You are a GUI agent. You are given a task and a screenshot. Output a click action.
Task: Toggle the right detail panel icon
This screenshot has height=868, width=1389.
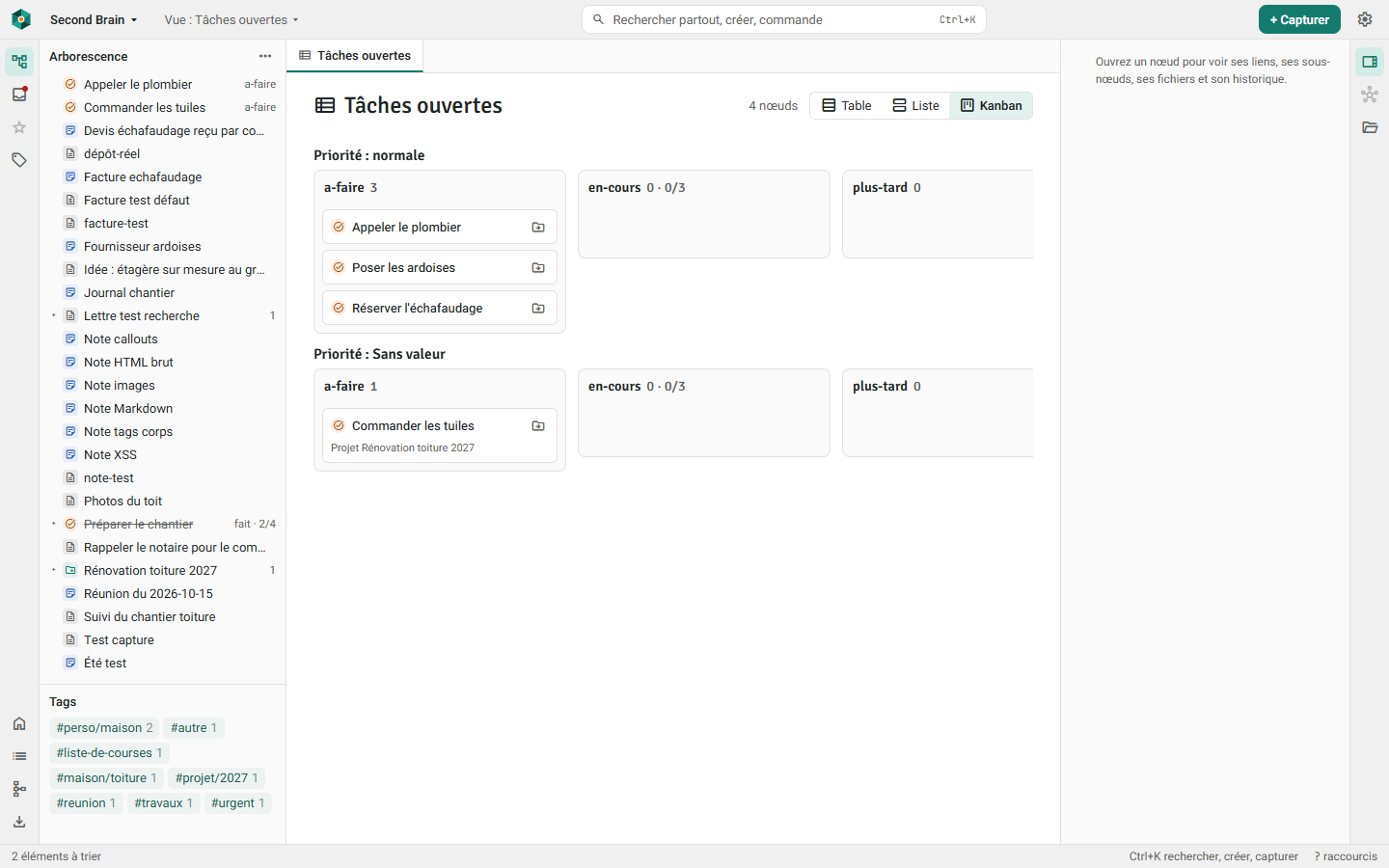(1370, 62)
